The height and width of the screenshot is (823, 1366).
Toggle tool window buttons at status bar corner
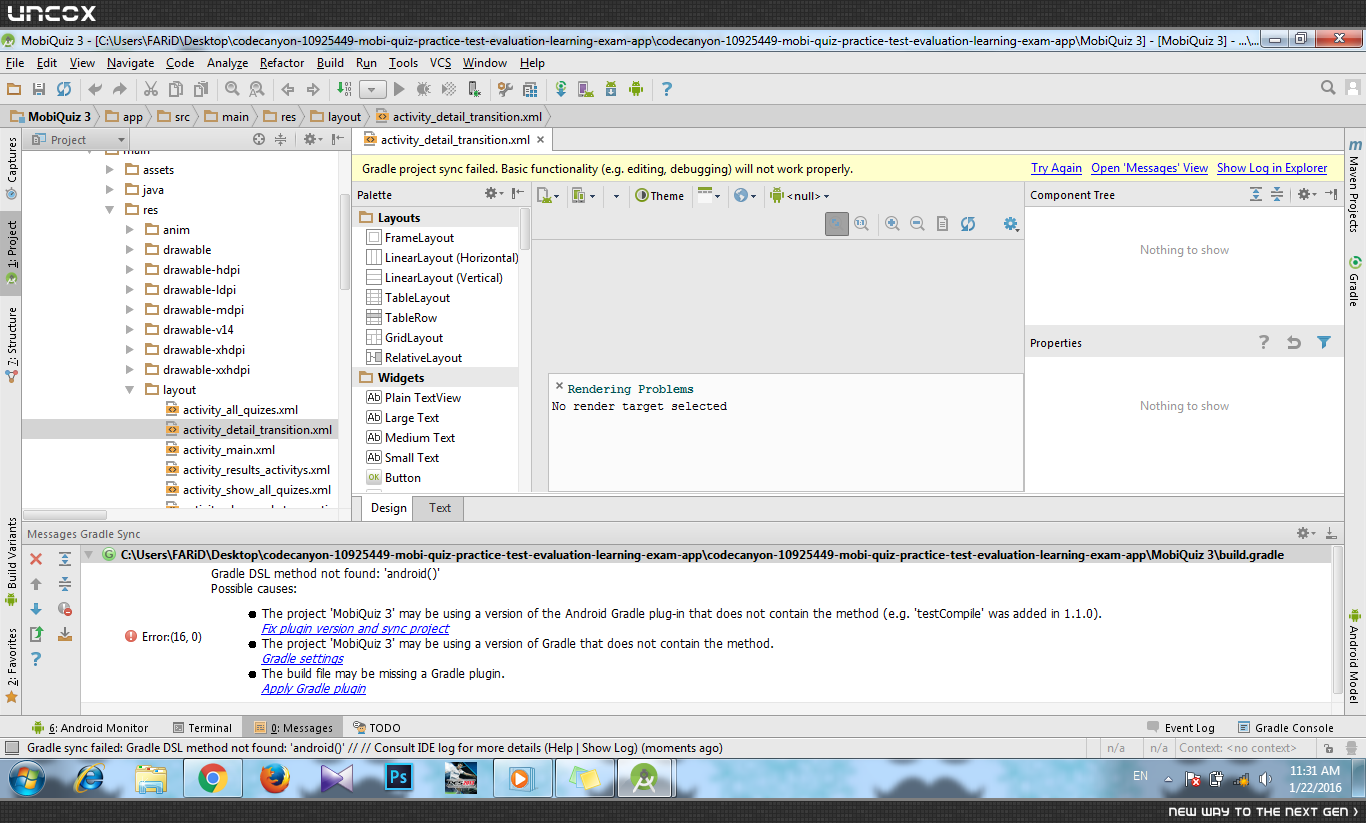tap(11, 748)
